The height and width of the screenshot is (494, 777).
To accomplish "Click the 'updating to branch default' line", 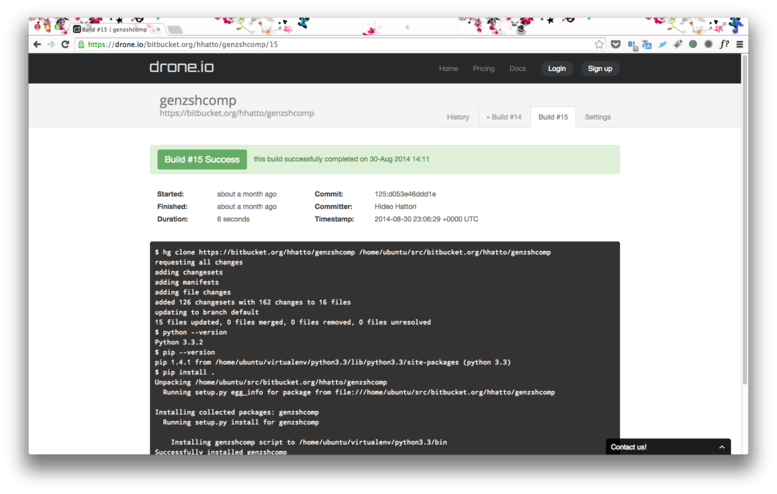I will point(207,312).
